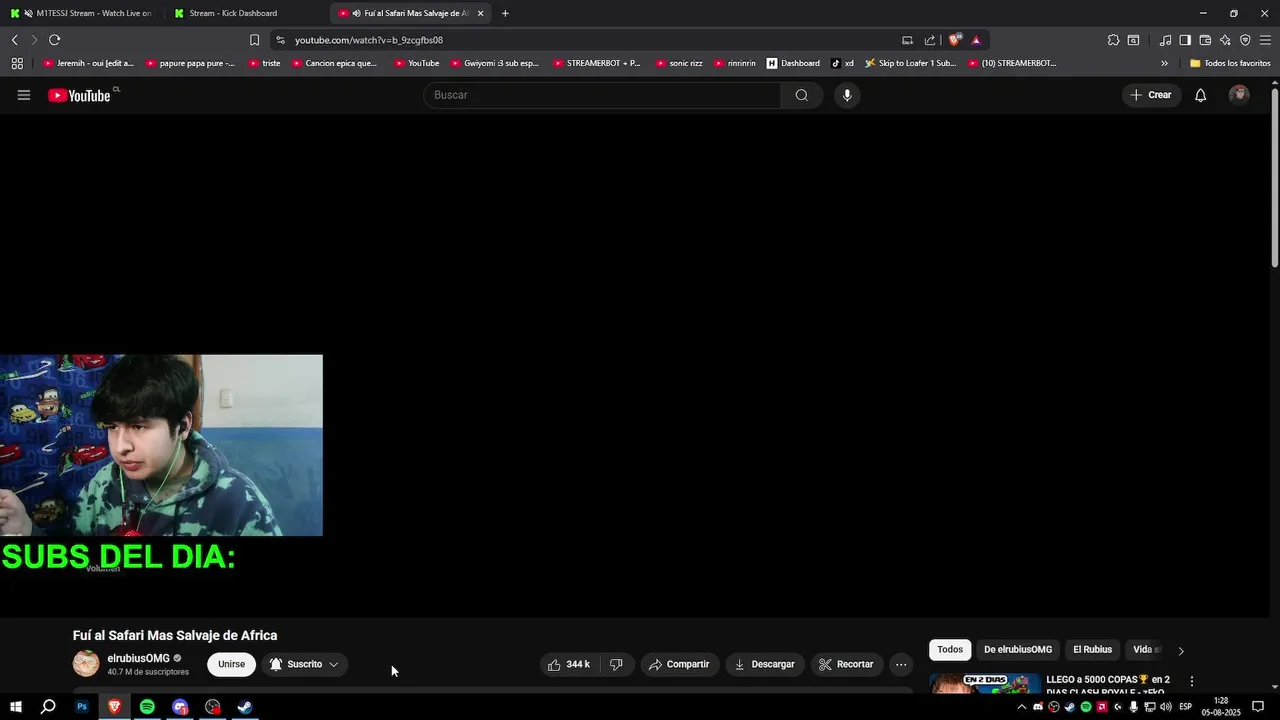The image size is (1280, 720).
Task: Open the Windows Start menu
Action: [x=15, y=707]
